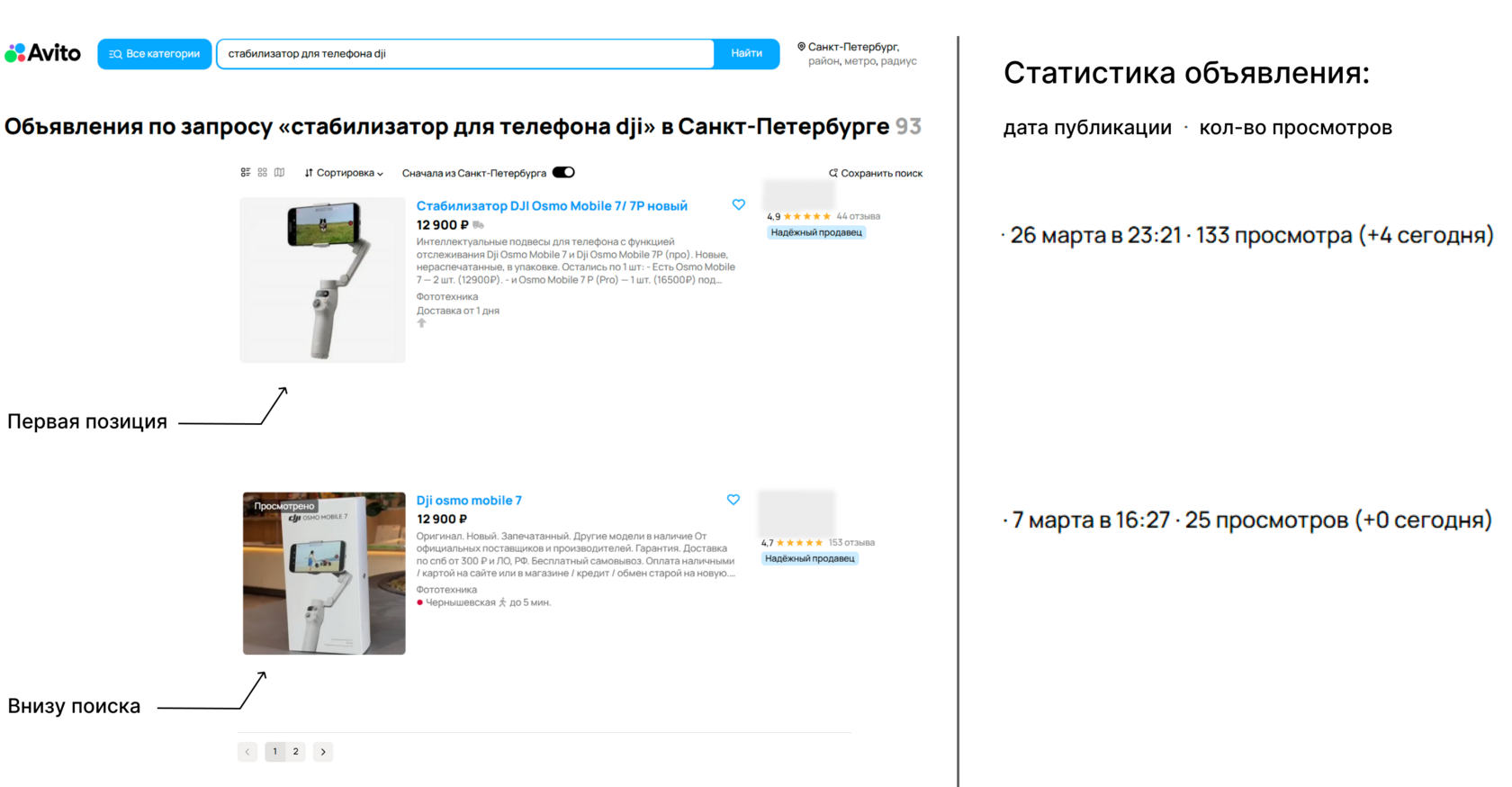Click the 12 900 ₽ price of Dji osmo mobile 7
Screen dimensions: 1512x787
point(442,520)
